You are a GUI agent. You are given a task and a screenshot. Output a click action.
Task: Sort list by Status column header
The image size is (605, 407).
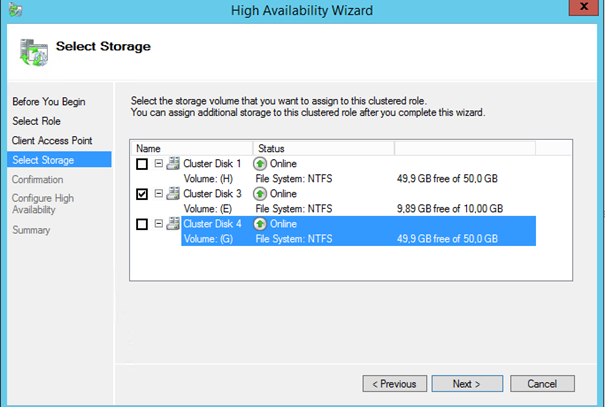322,148
